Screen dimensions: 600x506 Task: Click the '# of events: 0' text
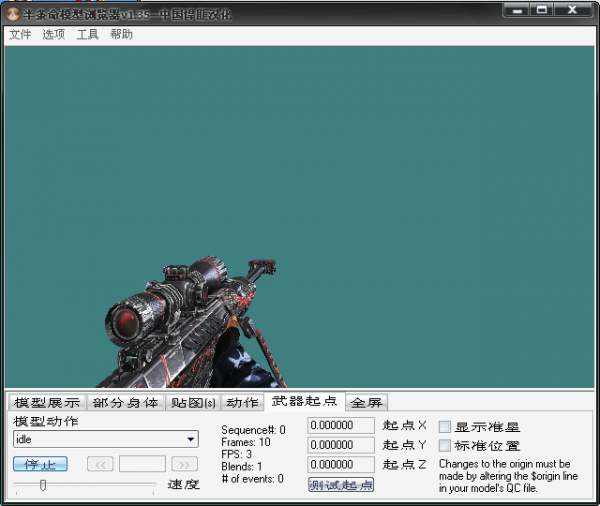253,479
